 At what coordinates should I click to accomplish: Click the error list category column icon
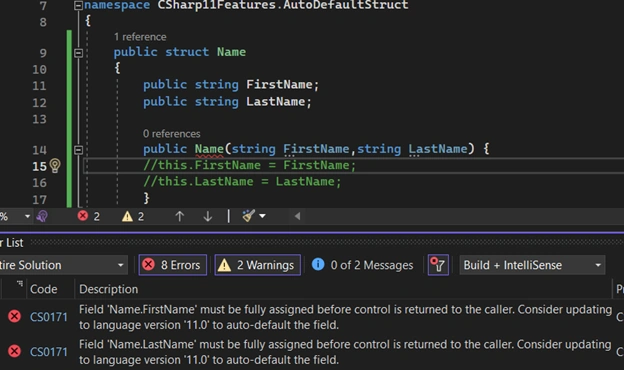click(20, 284)
